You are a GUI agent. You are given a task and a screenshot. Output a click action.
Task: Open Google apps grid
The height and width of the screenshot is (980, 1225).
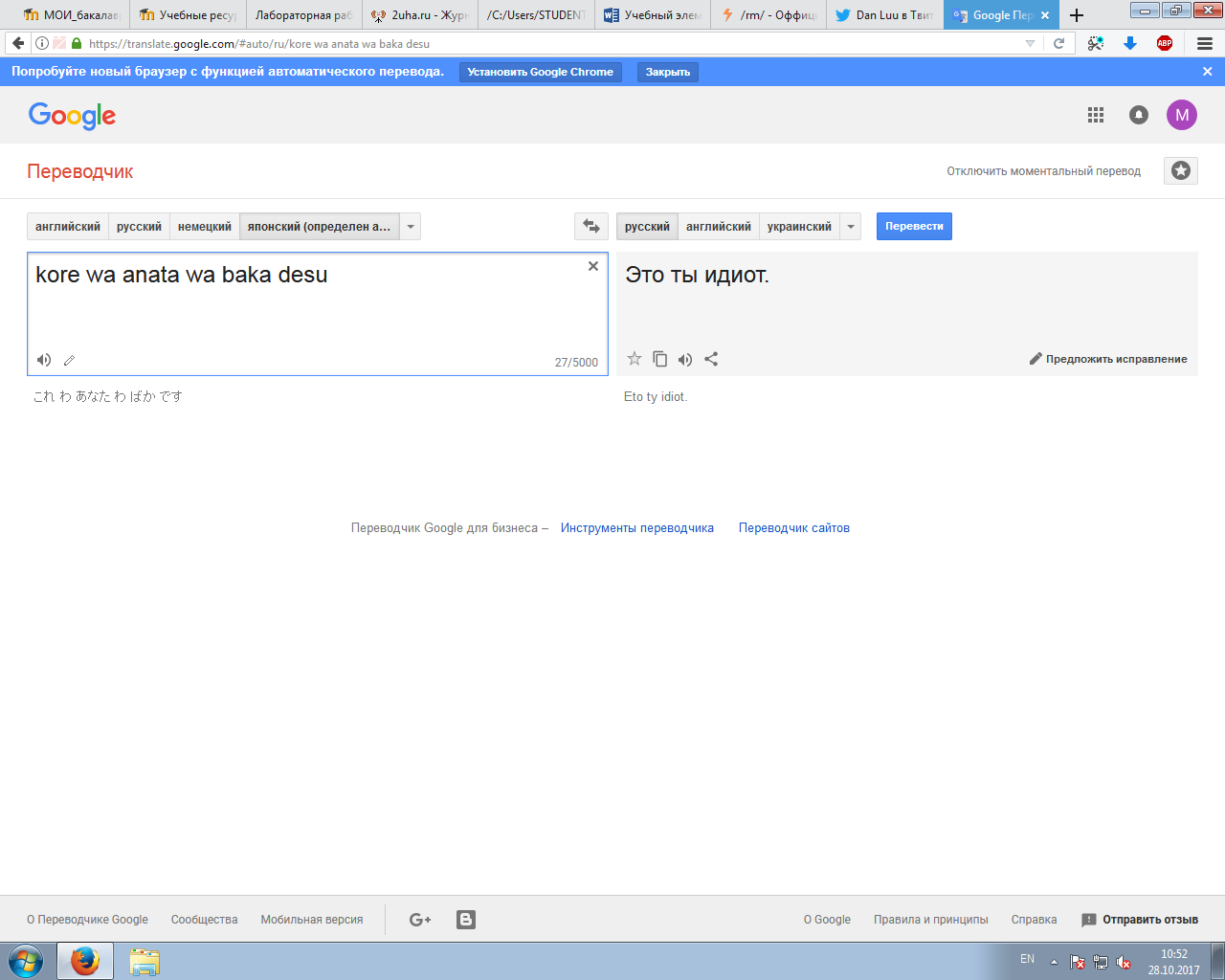1096,115
